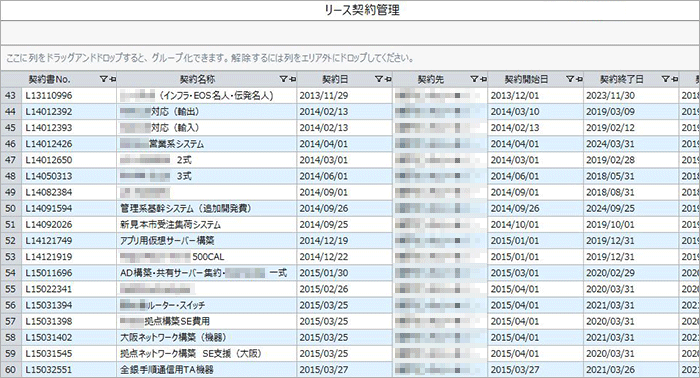
Task: Select contract number L15031402
Action: pos(69,337)
